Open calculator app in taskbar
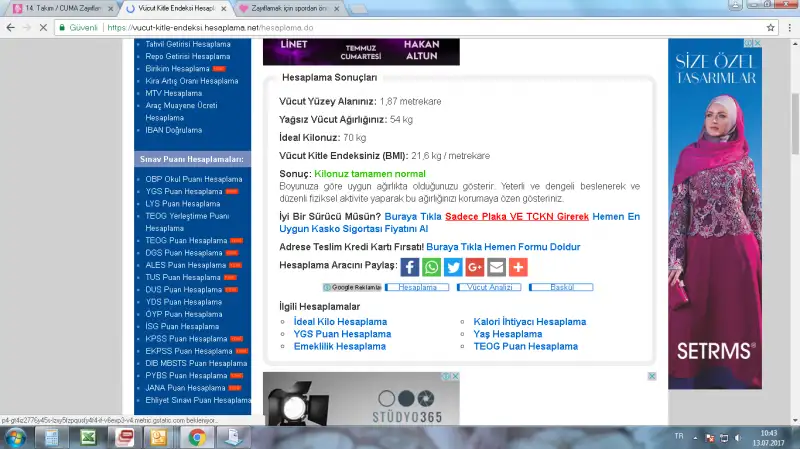800x449 pixels. pos(52,438)
